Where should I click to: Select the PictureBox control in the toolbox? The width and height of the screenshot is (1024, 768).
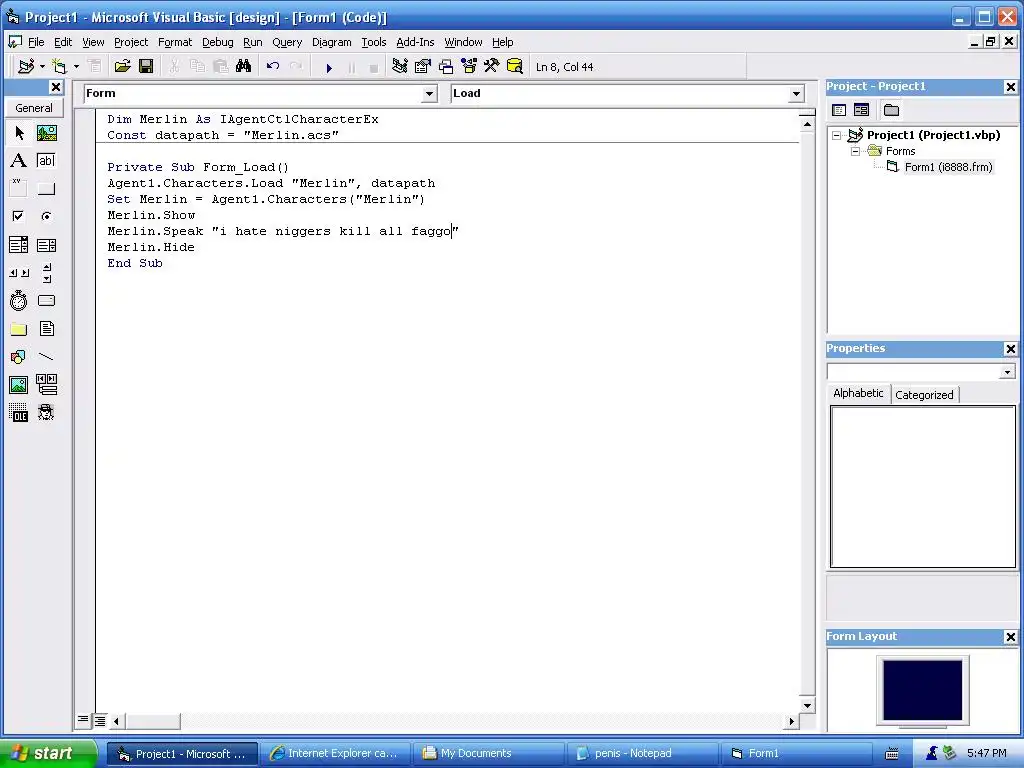click(46, 133)
